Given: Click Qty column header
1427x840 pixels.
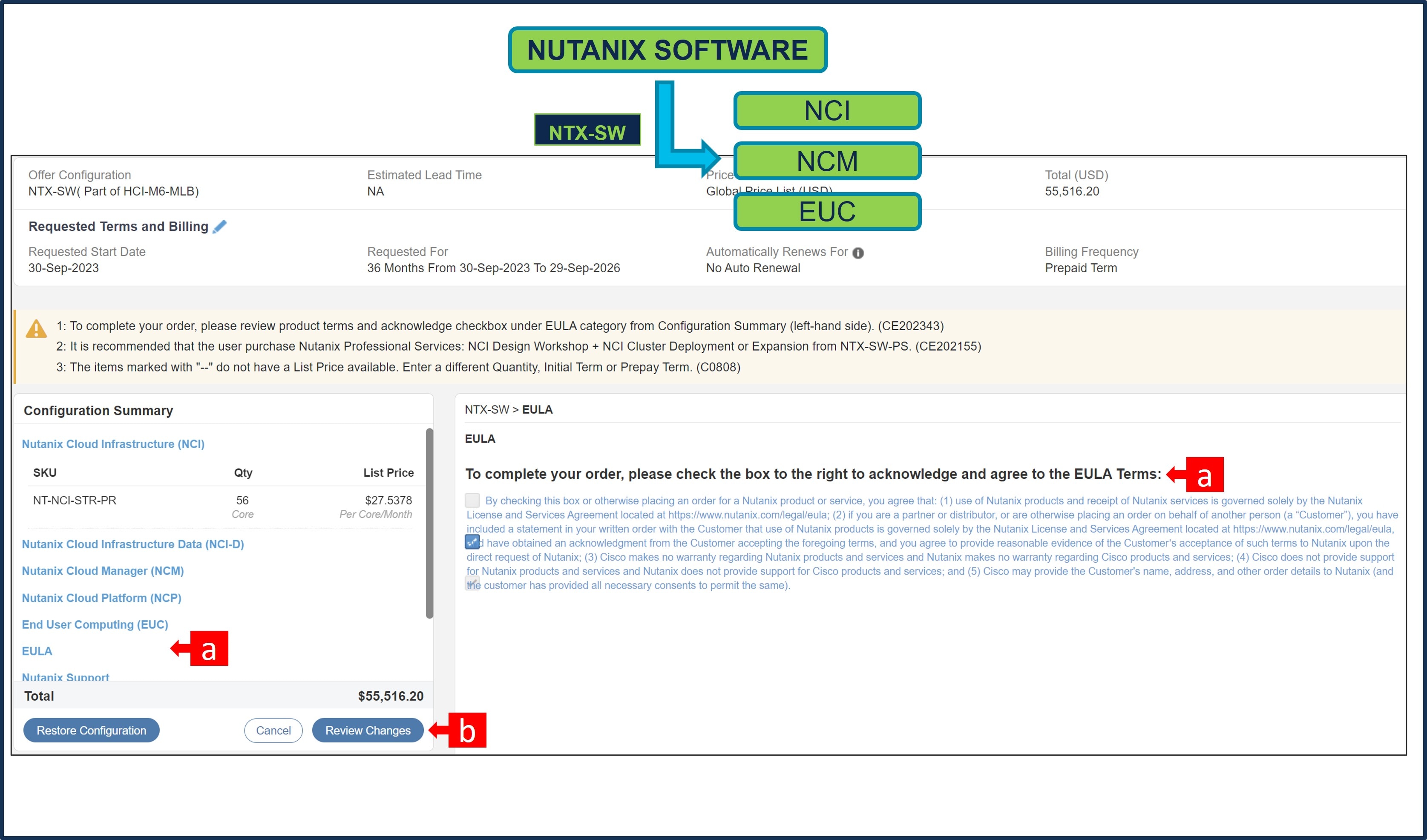Looking at the screenshot, I should (244, 473).
